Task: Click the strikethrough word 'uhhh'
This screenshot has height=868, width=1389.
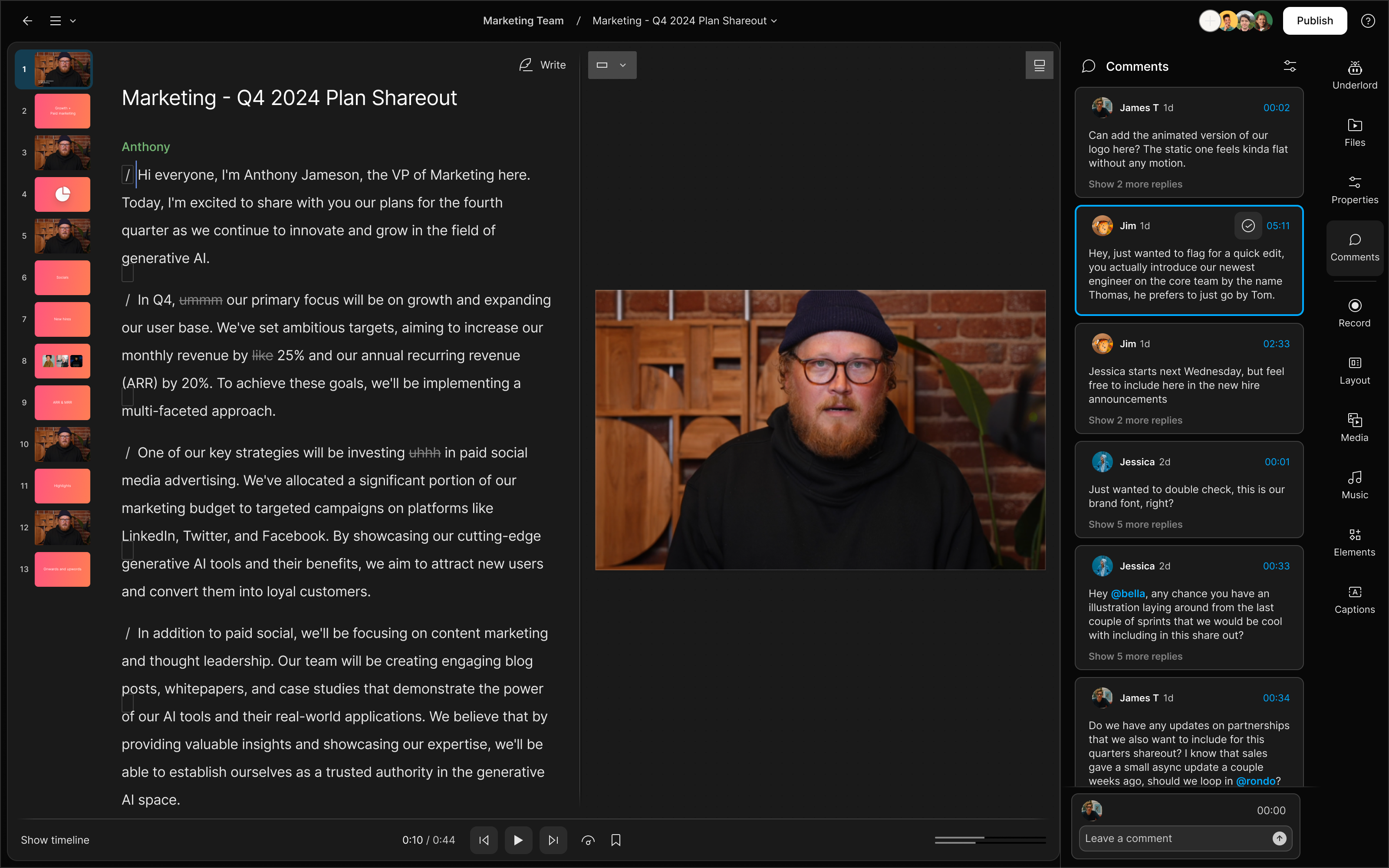Action: 424,452
